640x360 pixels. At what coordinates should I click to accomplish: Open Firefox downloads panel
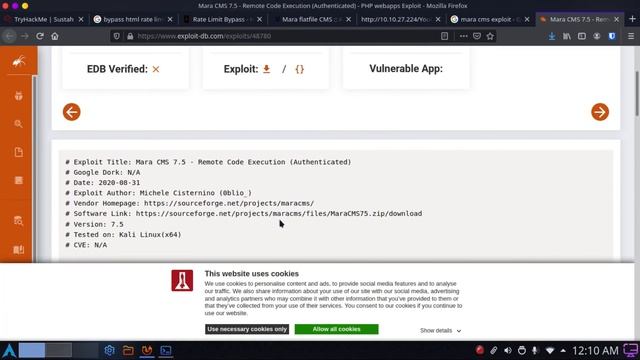coord(552,36)
